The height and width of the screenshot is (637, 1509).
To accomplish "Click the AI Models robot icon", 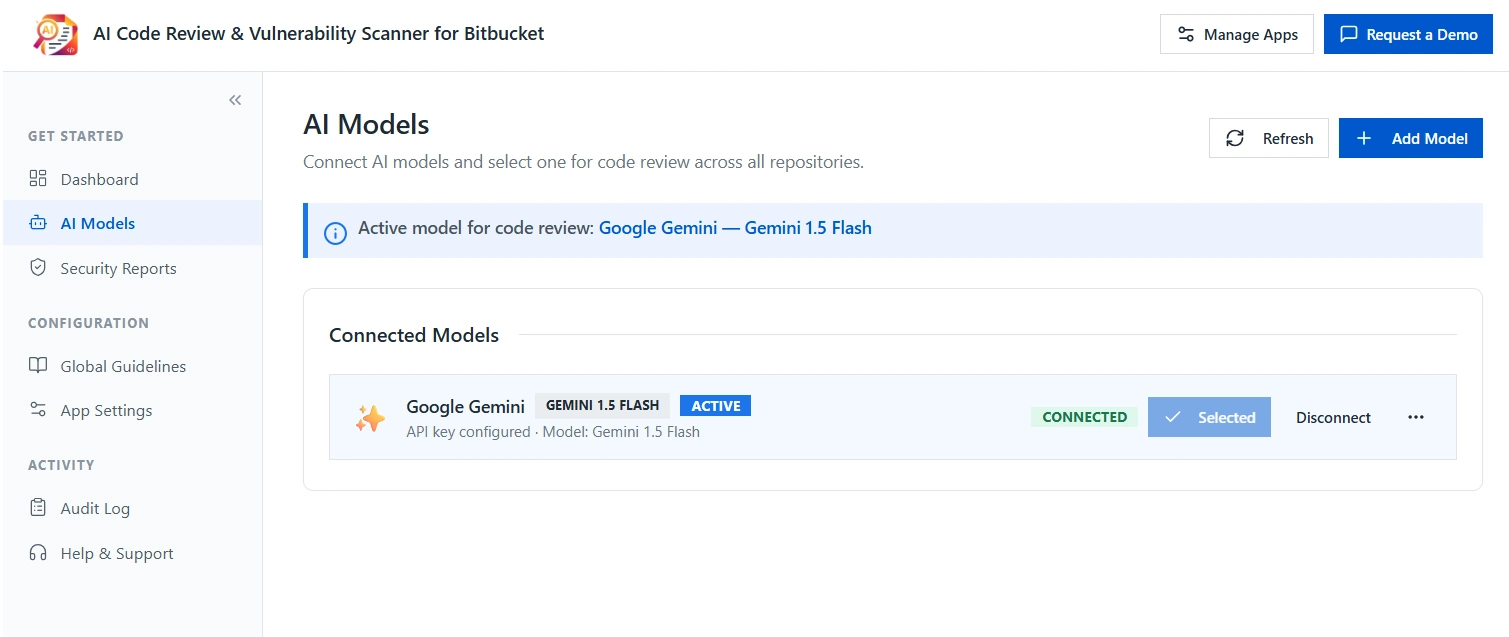I will [x=38, y=223].
